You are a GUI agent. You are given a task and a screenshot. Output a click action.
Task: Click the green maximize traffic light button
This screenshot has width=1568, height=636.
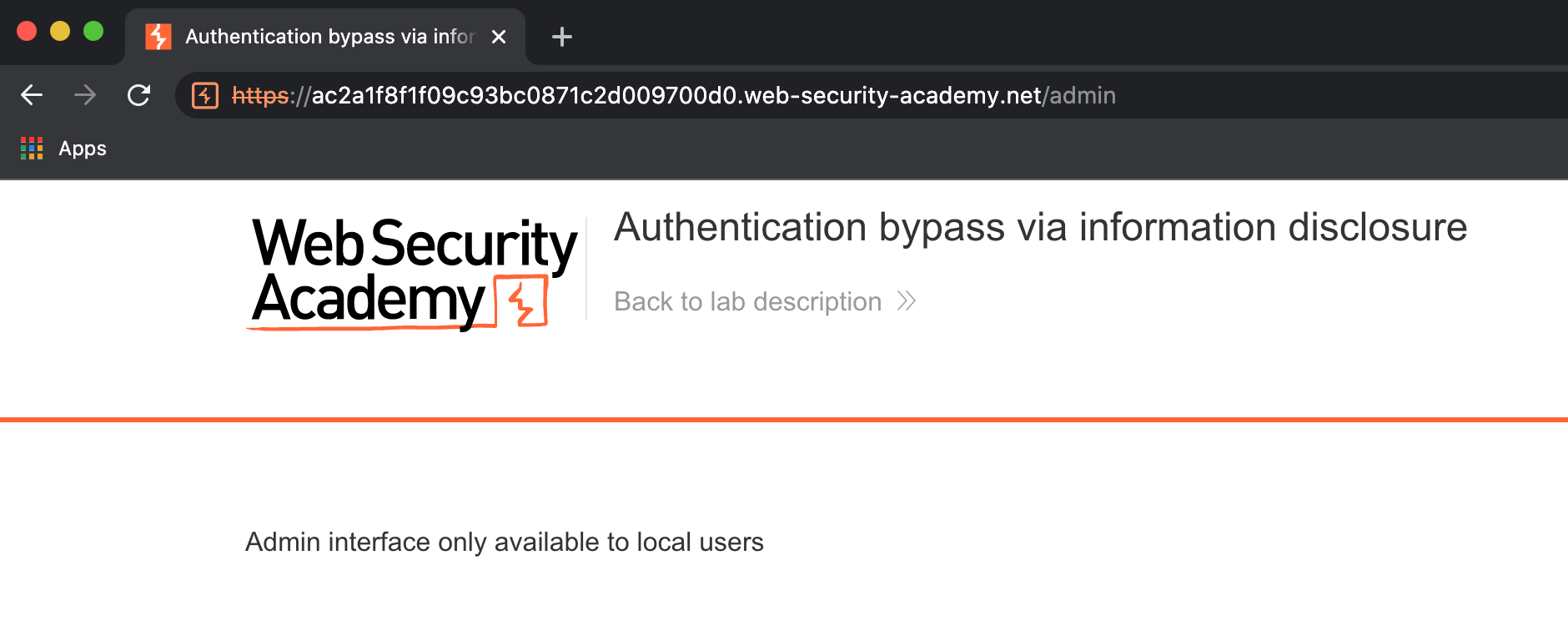[x=92, y=30]
